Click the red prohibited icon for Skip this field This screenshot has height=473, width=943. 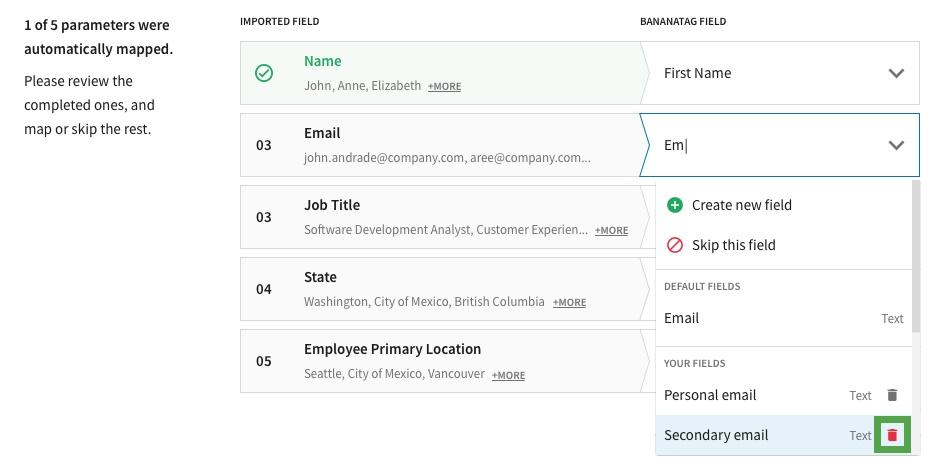pos(675,245)
